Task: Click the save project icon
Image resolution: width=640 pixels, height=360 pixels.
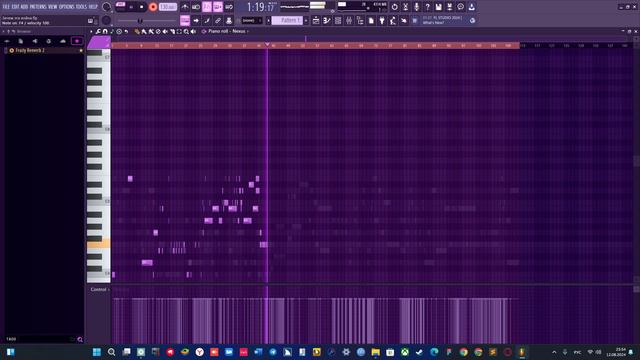Action: coord(438,7)
